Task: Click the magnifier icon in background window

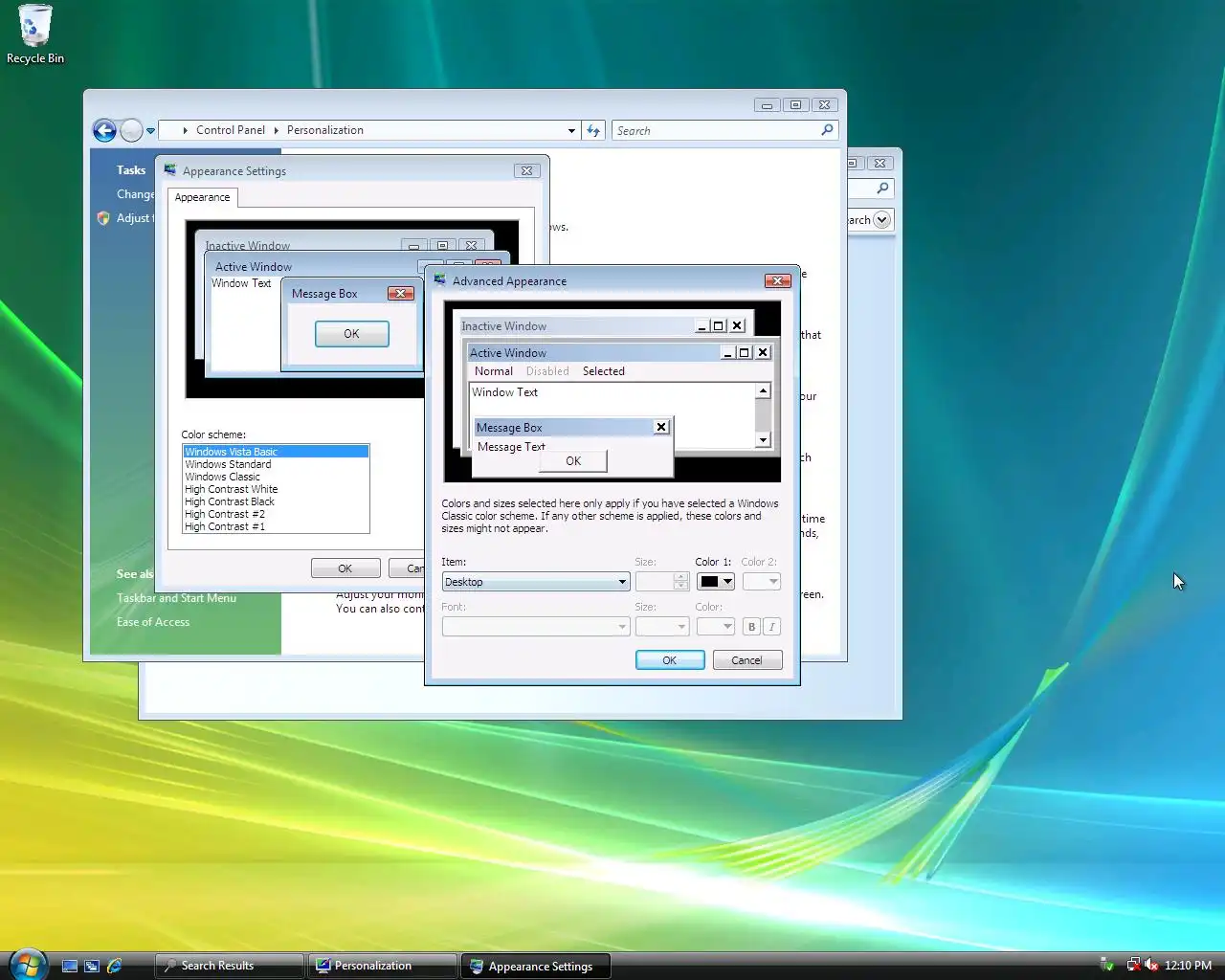Action: tap(882, 189)
